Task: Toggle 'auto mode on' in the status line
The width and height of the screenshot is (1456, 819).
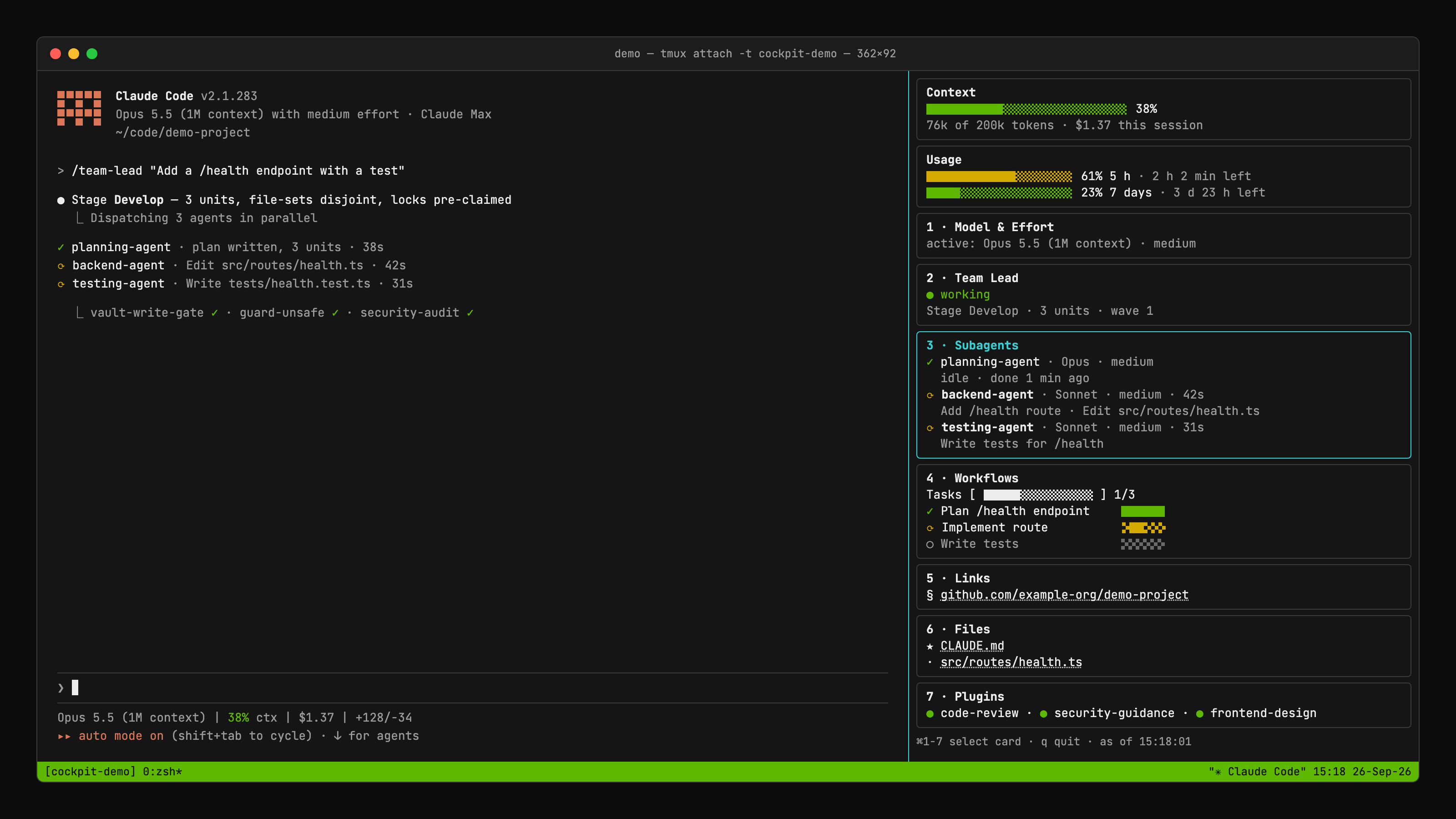Action: click(x=121, y=736)
